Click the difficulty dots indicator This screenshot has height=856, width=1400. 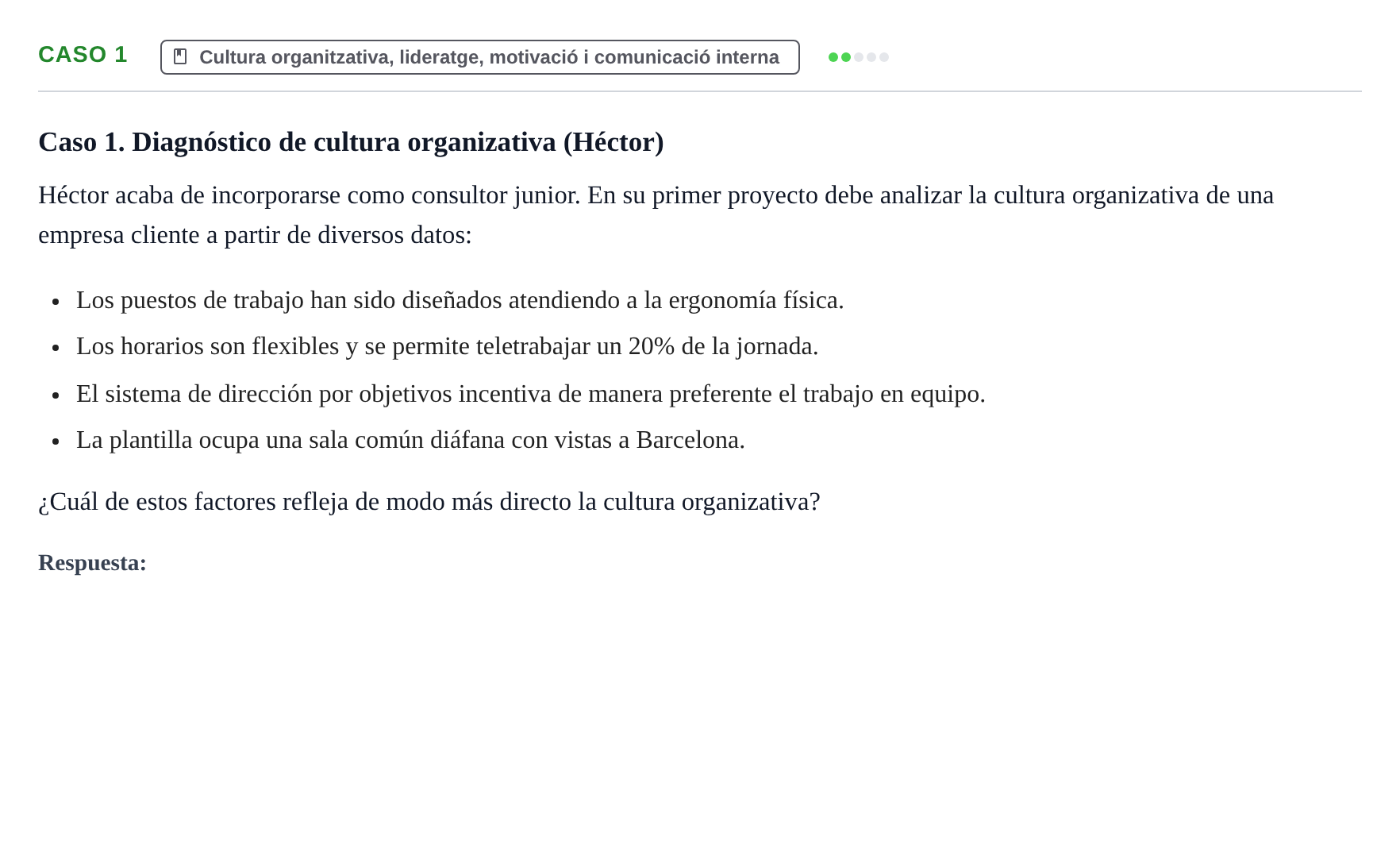pos(858,57)
